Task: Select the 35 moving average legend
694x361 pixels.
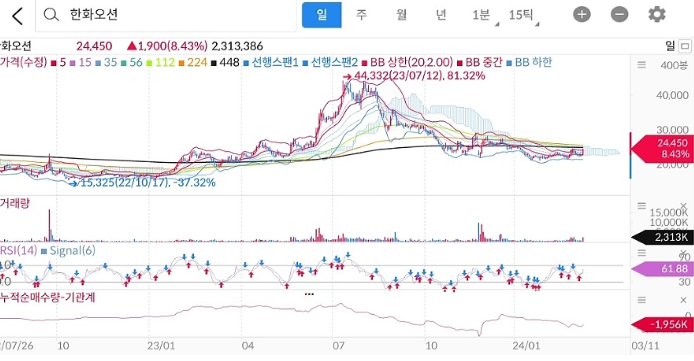Action: tap(107, 62)
